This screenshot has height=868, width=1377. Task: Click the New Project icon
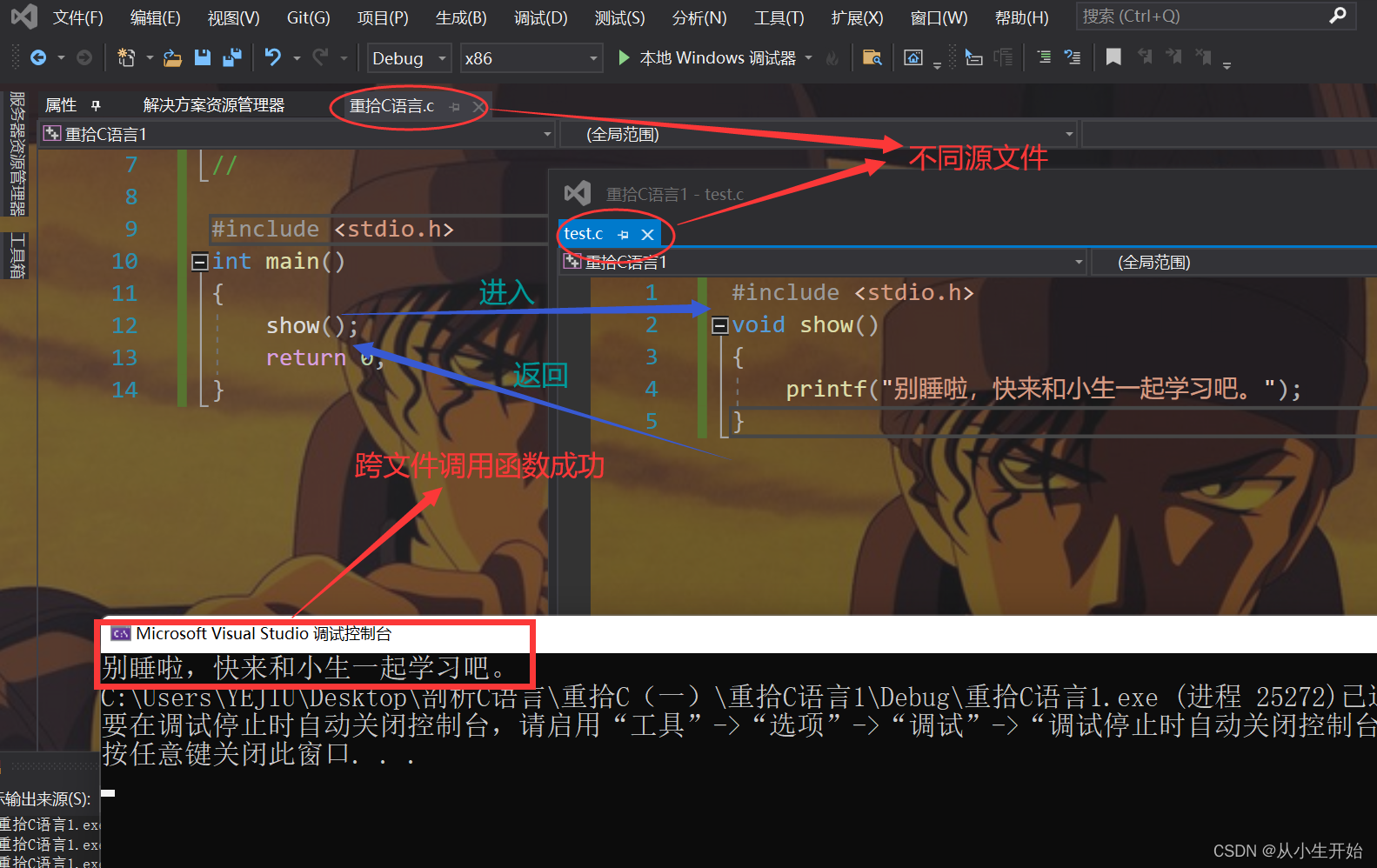tap(127, 57)
